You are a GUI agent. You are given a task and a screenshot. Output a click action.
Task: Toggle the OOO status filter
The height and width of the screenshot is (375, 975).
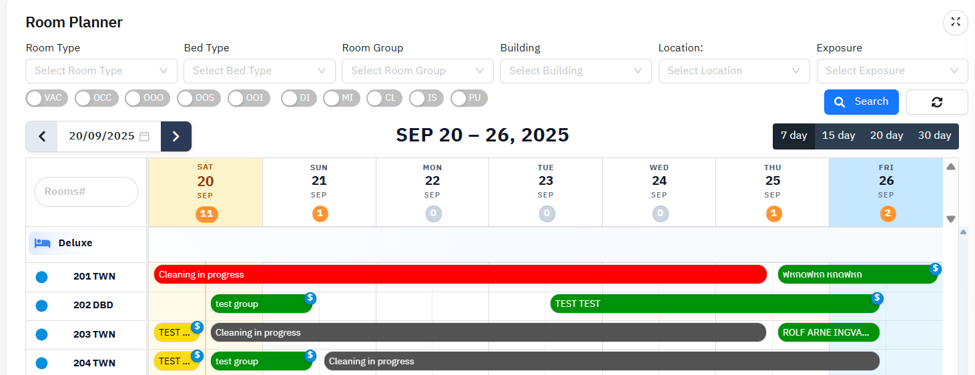(147, 98)
